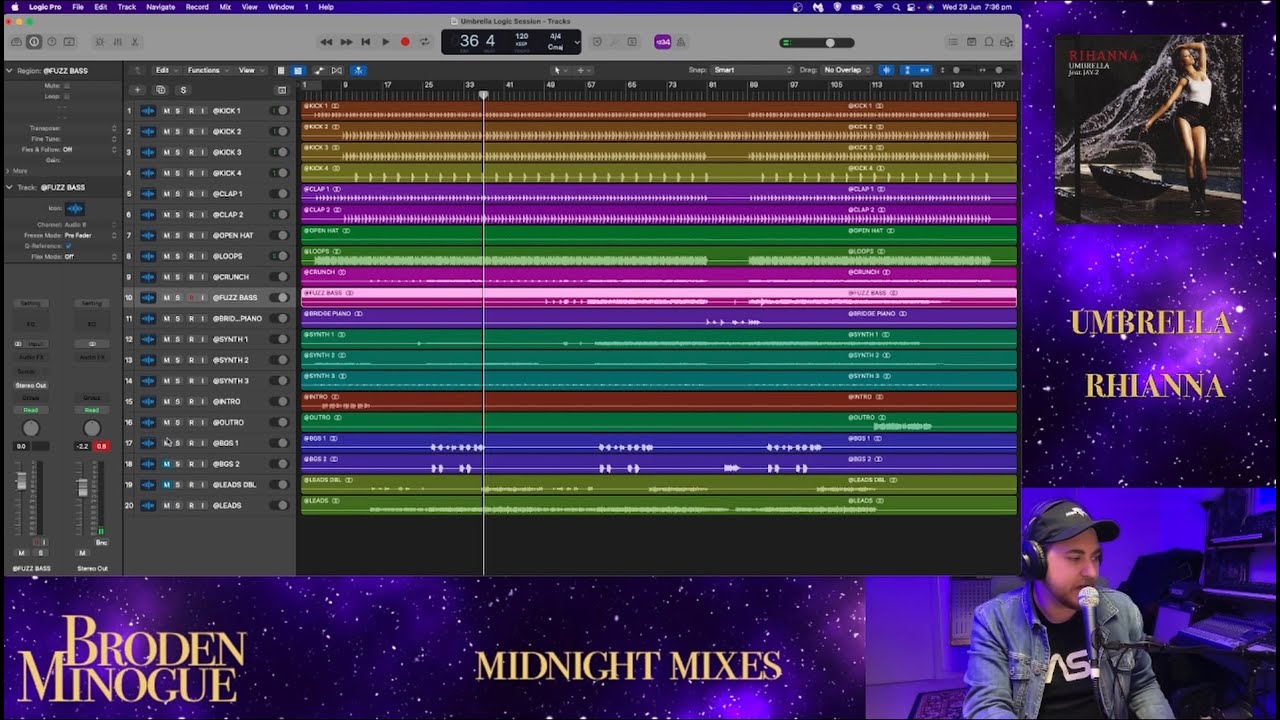Go to beginning of project
The width and height of the screenshot is (1280, 720).
click(x=365, y=42)
